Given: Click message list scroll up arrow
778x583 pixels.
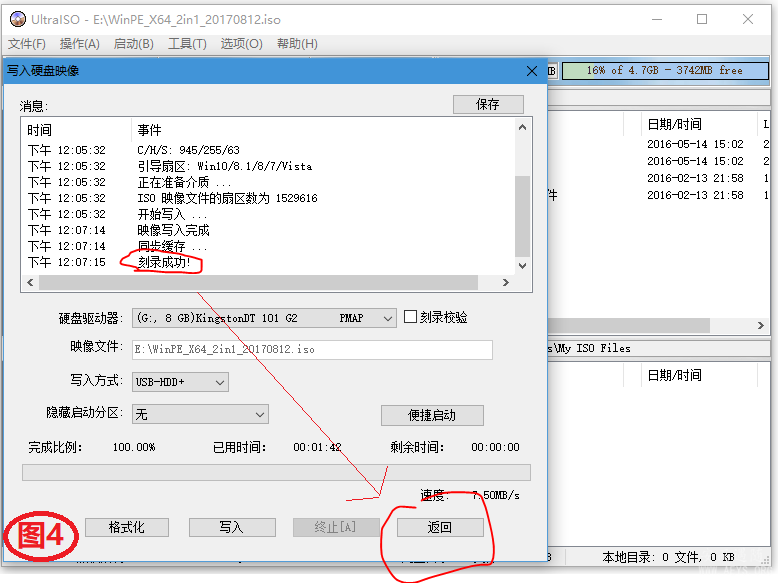Looking at the screenshot, I should click(x=522, y=128).
